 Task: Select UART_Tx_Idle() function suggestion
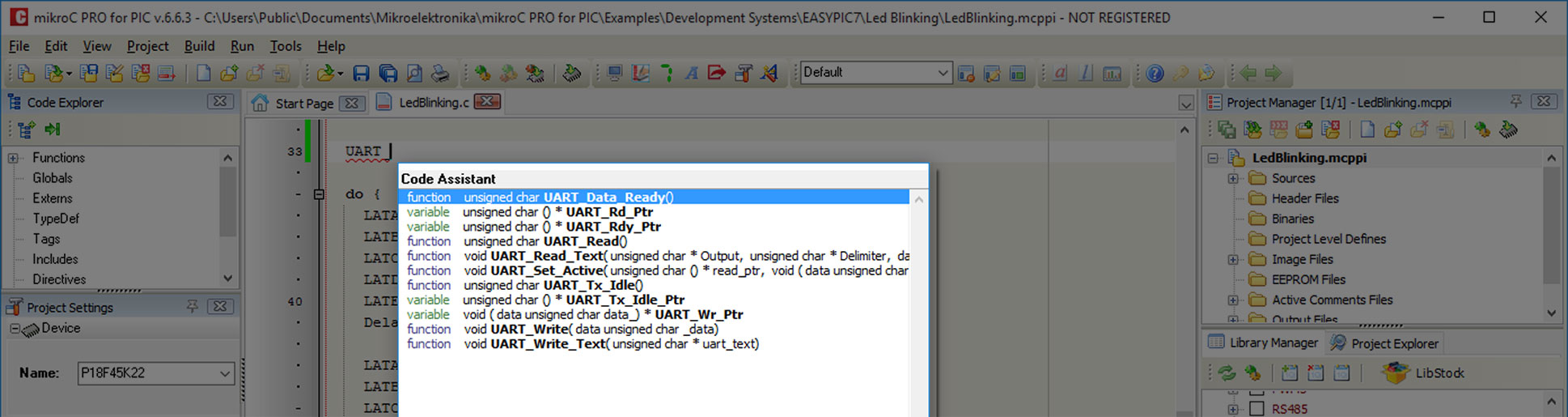(654, 285)
